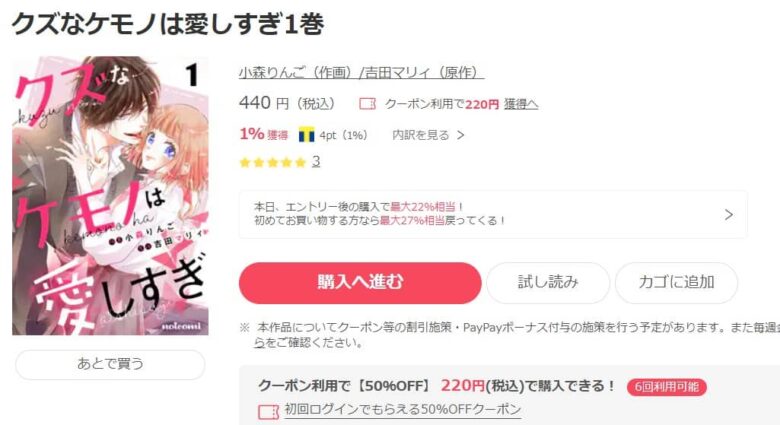
Task: Click the five-star rating icons
Action: pyautogui.click(x=272, y=162)
